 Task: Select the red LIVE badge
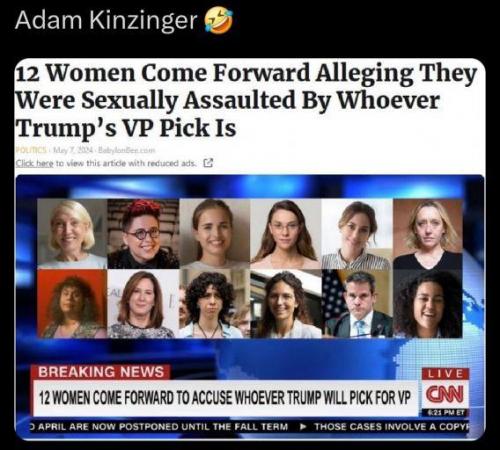coord(445,374)
